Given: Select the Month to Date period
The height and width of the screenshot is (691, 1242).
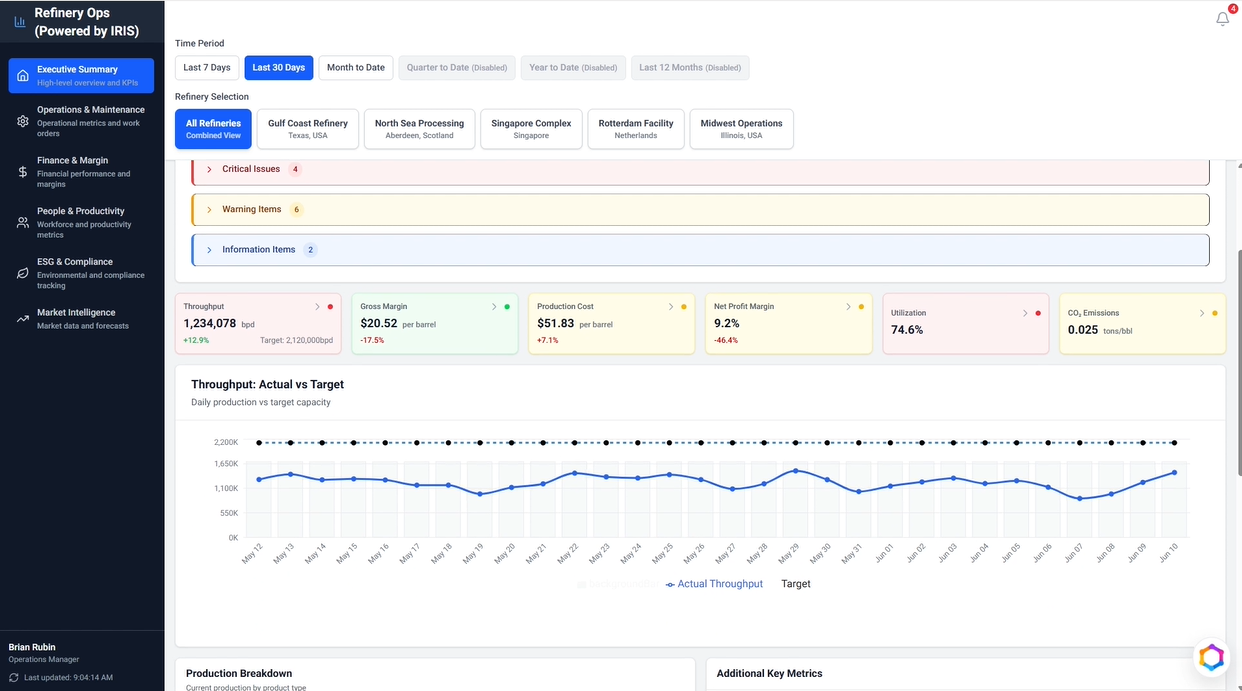Looking at the screenshot, I should point(356,68).
